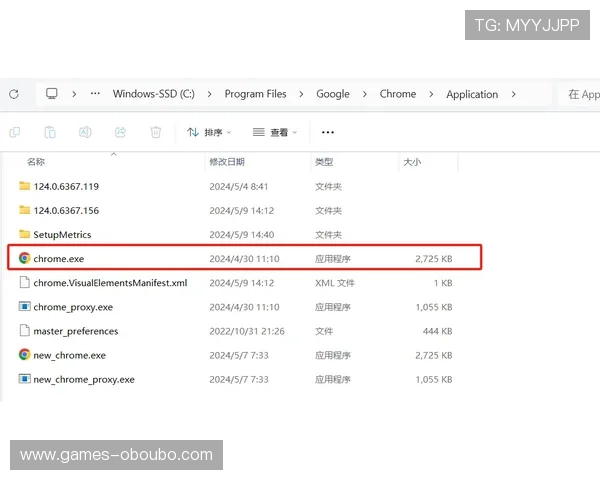Select the chrome_proxy.exe application icon
Image resolution: width=600 pixels, height=480 pixels.
24,307
